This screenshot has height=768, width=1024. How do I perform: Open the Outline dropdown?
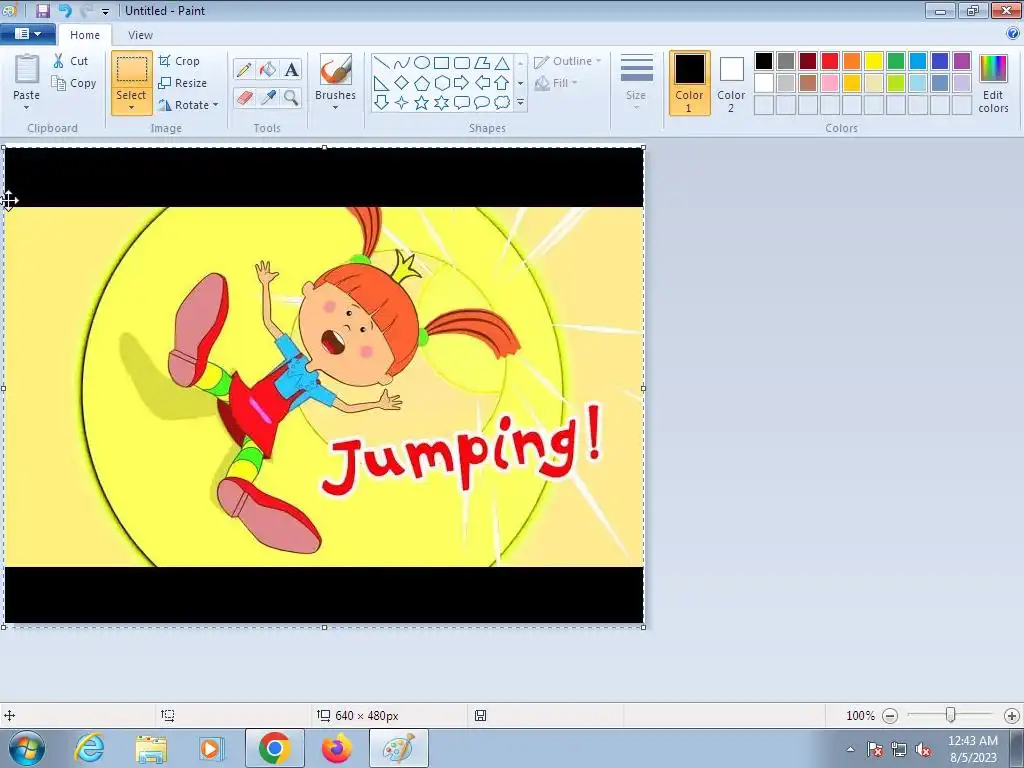(x=567, y=61)
